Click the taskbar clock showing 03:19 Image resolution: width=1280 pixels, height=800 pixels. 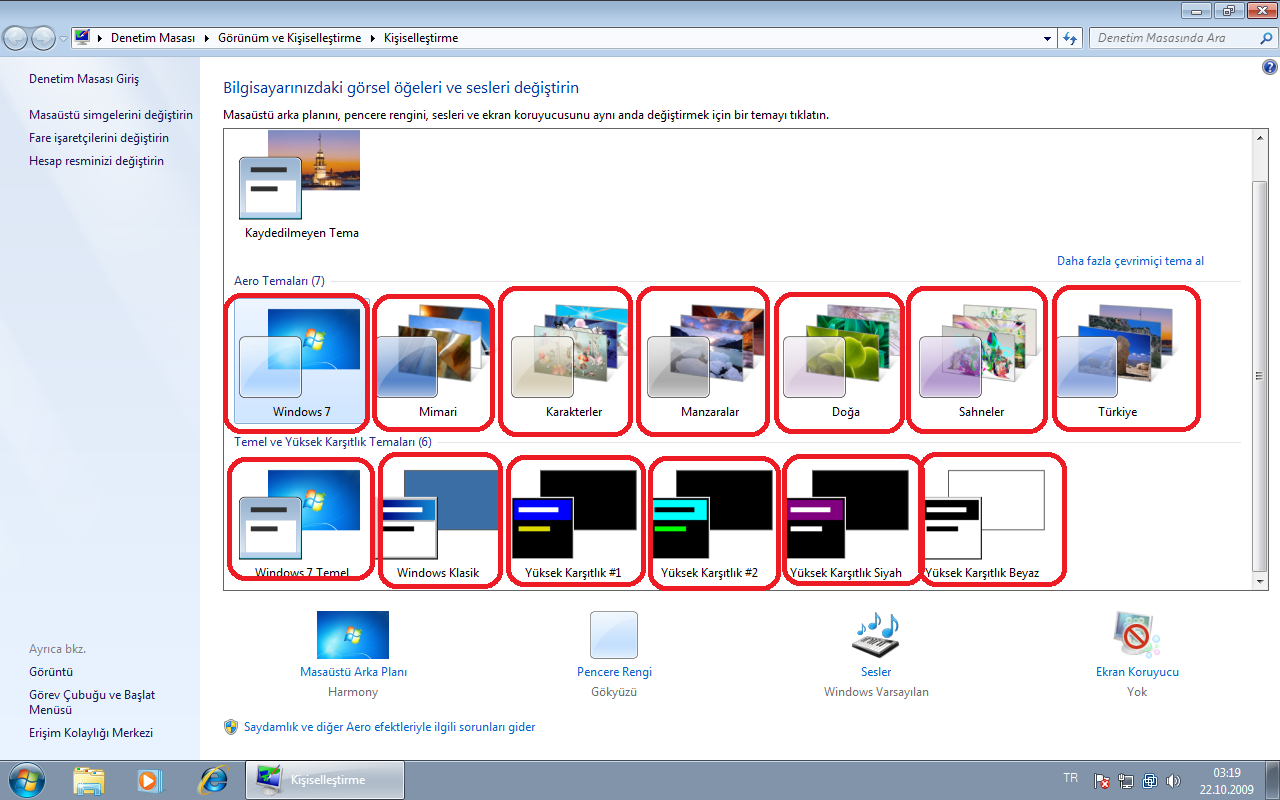(x=1226, y=780)
